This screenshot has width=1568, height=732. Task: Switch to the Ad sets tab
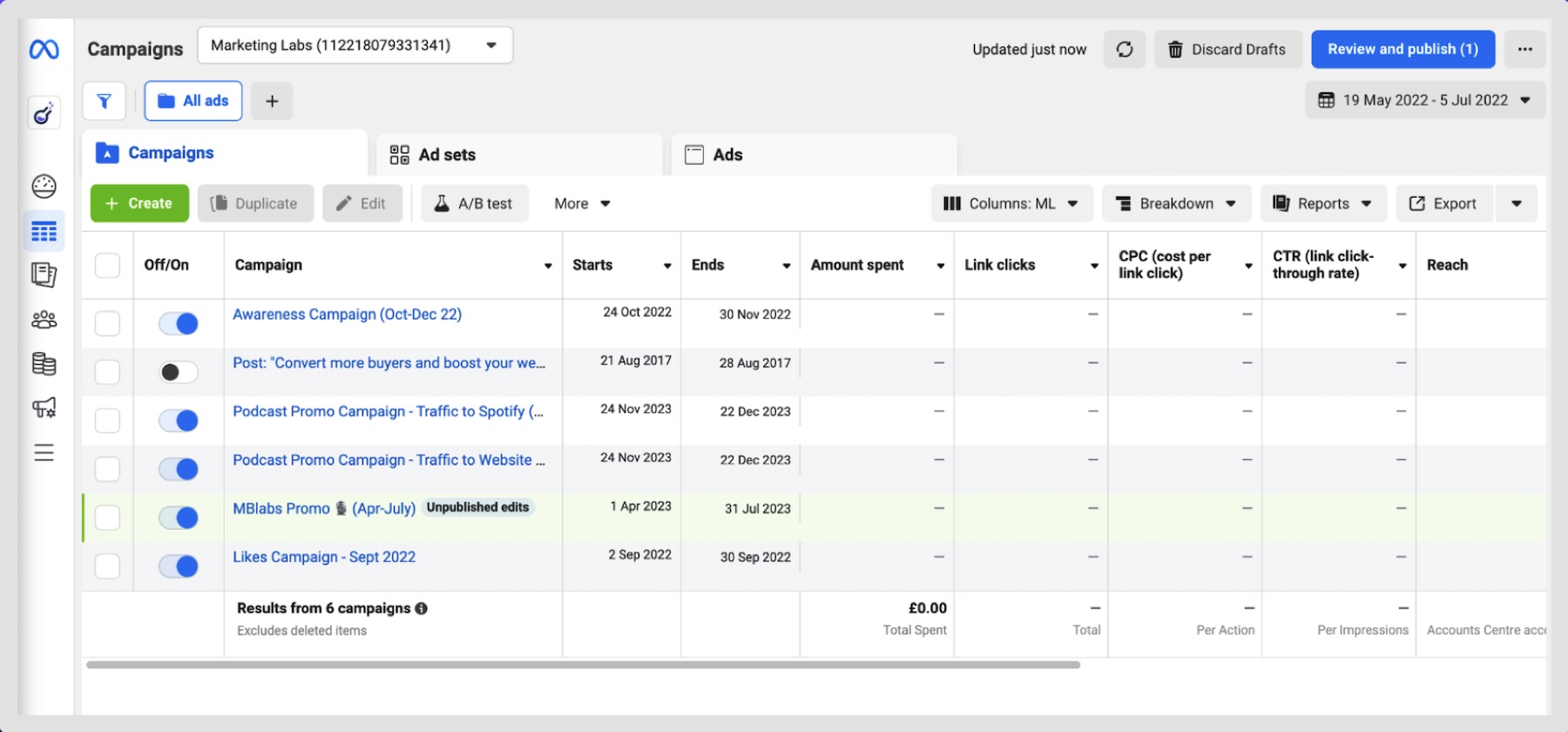519,155
